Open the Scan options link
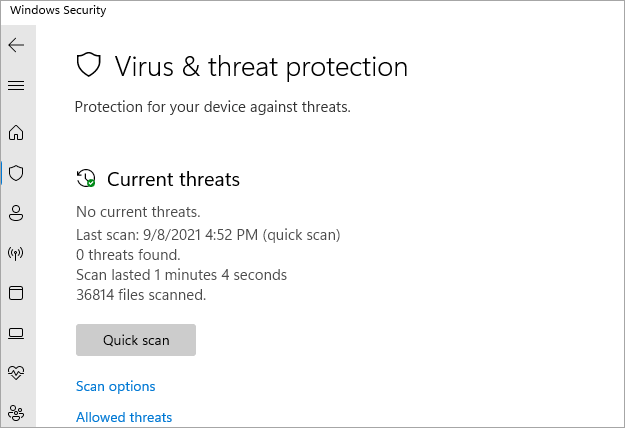 [x=116, y=386]
